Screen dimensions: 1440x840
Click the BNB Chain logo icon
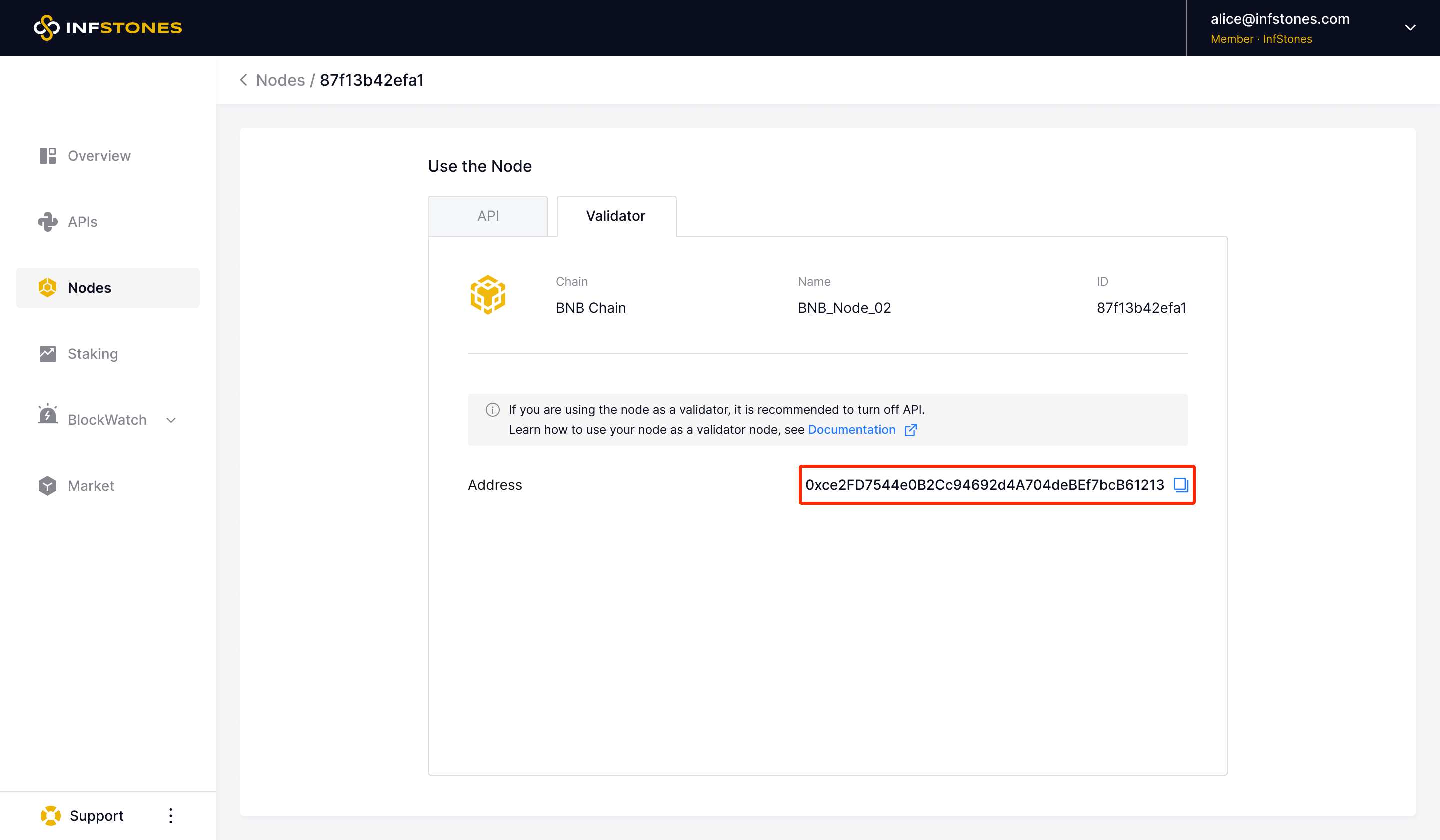(x=487, y=295)
